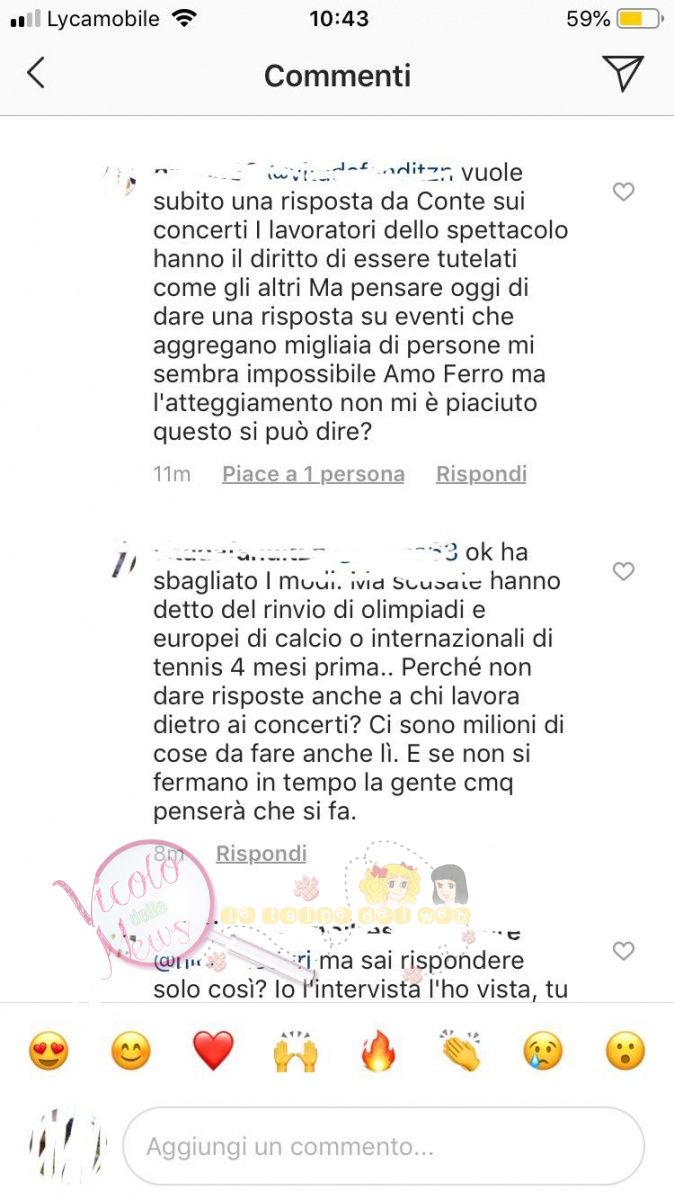Insert the smiling face emoji
The height and width of the screenshot is (1200, 674).
pyautogui.click(x=130, y=1052)
